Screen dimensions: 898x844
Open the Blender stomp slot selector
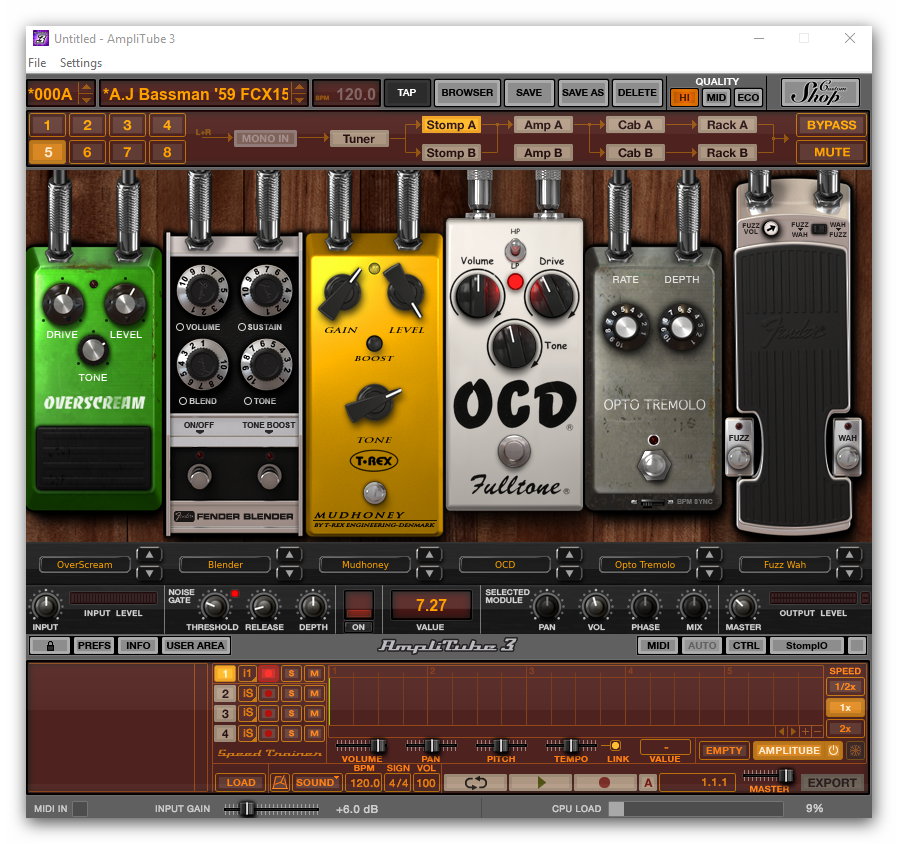pyautogui.click(x=225, y=565)
